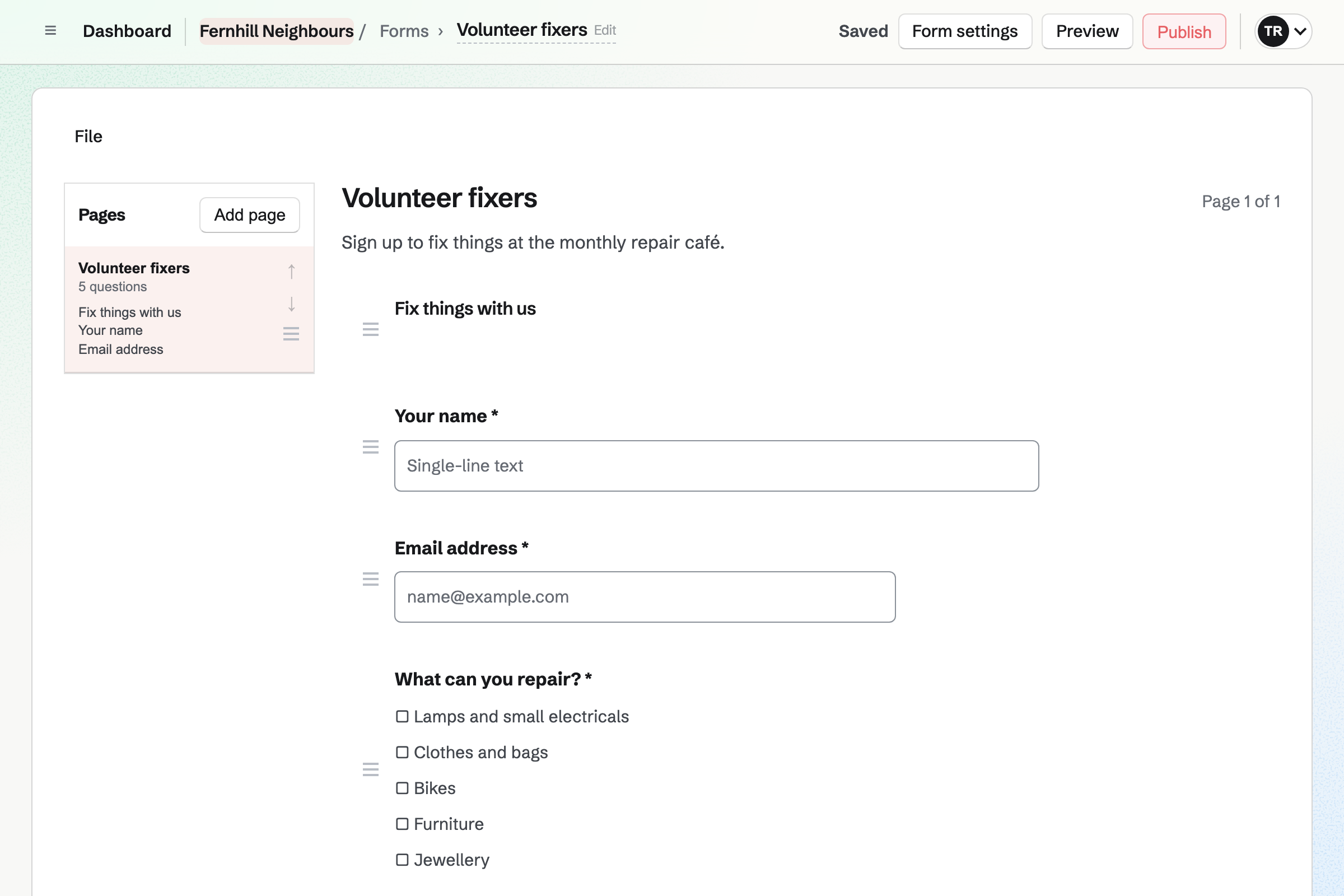Click the form description about repair café
This screenshot has width=1344, height=896.
[x=533, y=242]
